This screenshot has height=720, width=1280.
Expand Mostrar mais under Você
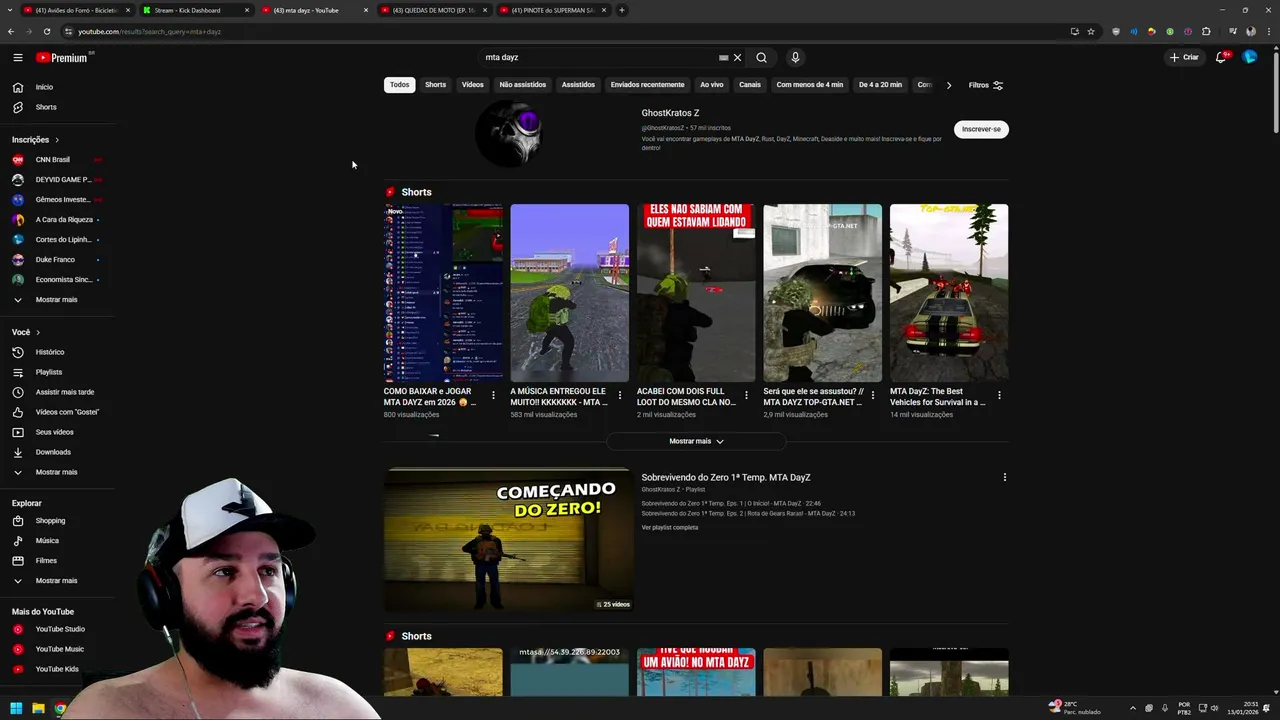coord(58,472)
